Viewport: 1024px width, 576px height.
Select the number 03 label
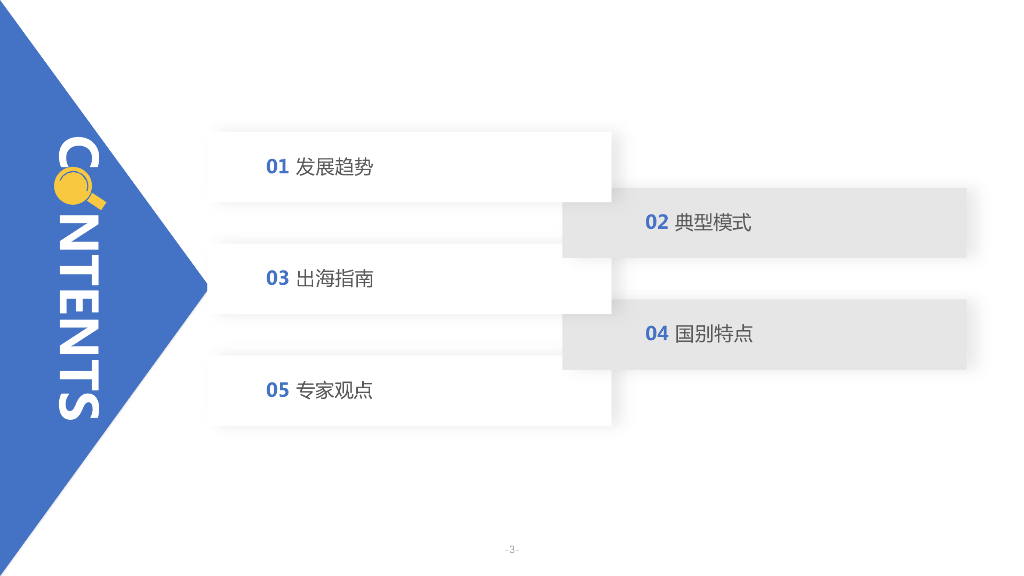[x=277, y=279]
